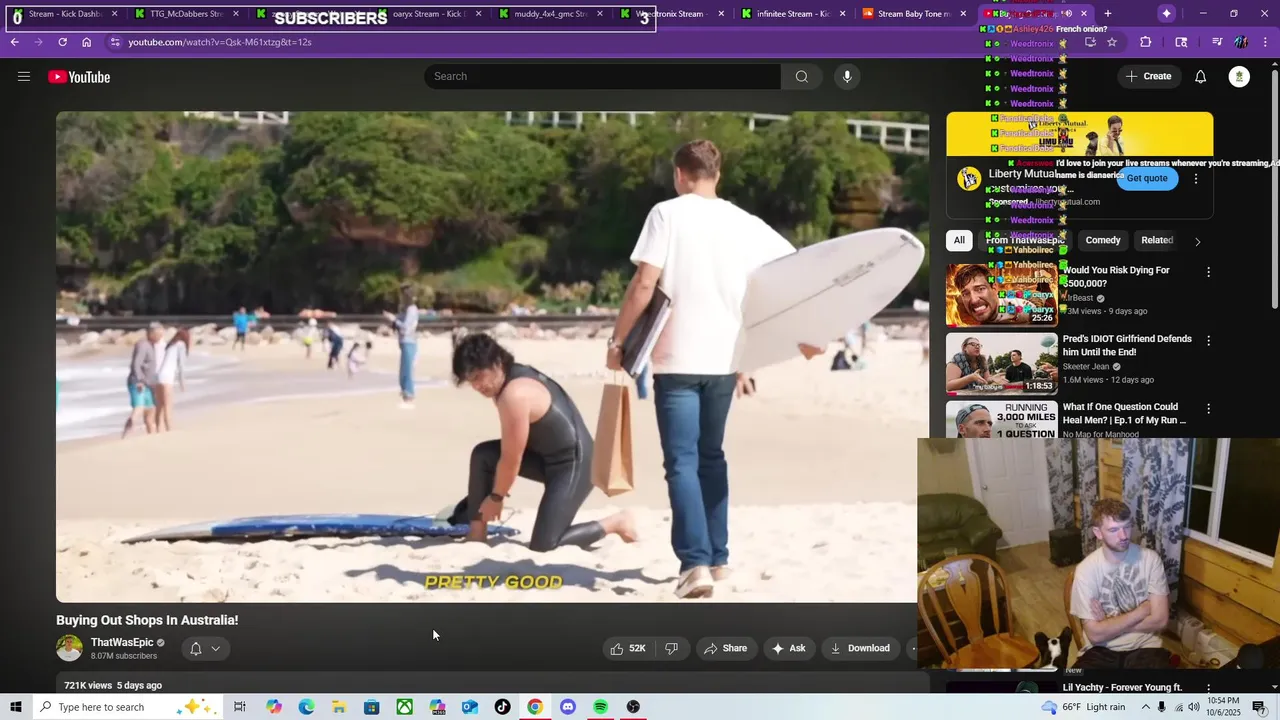
Task: Toggle notification bell for ThatWasEpic subscription
Action: click(x=205, y=648)
